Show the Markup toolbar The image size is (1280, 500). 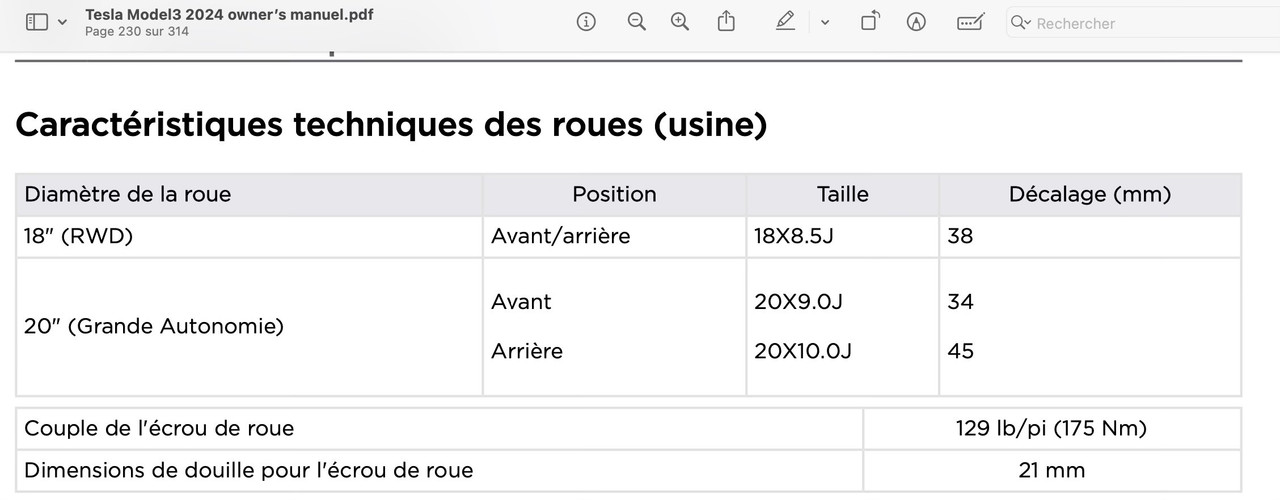coord(916,22)
